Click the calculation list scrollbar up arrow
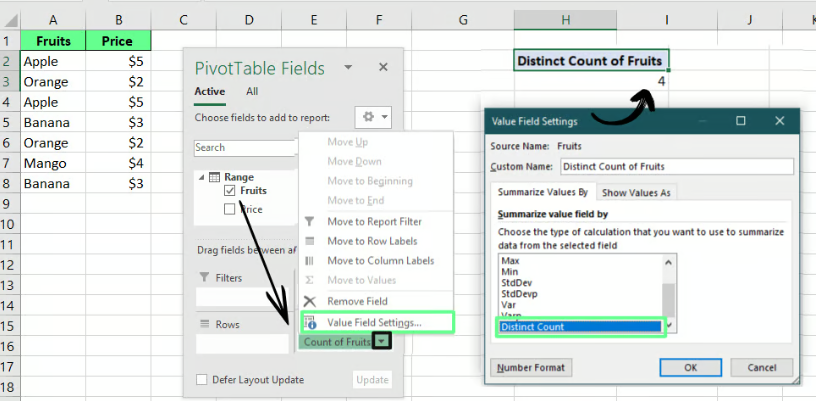 (669, 262)
